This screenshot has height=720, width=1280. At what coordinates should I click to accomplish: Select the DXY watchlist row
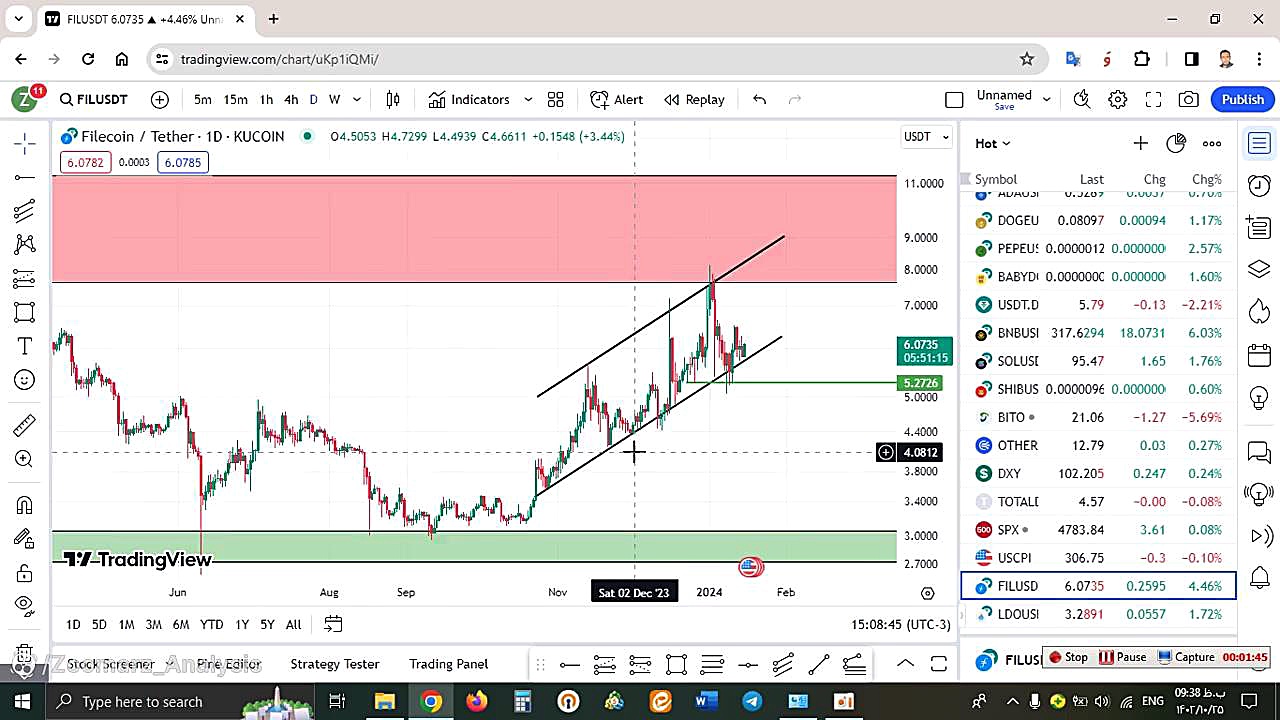(x=1098, y=473)
